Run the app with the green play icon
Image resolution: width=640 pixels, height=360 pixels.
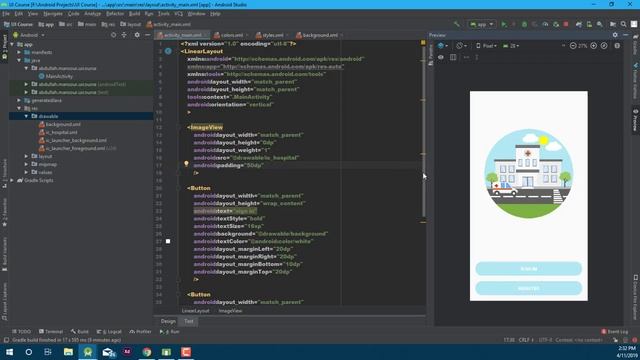[x=504, y=24]
